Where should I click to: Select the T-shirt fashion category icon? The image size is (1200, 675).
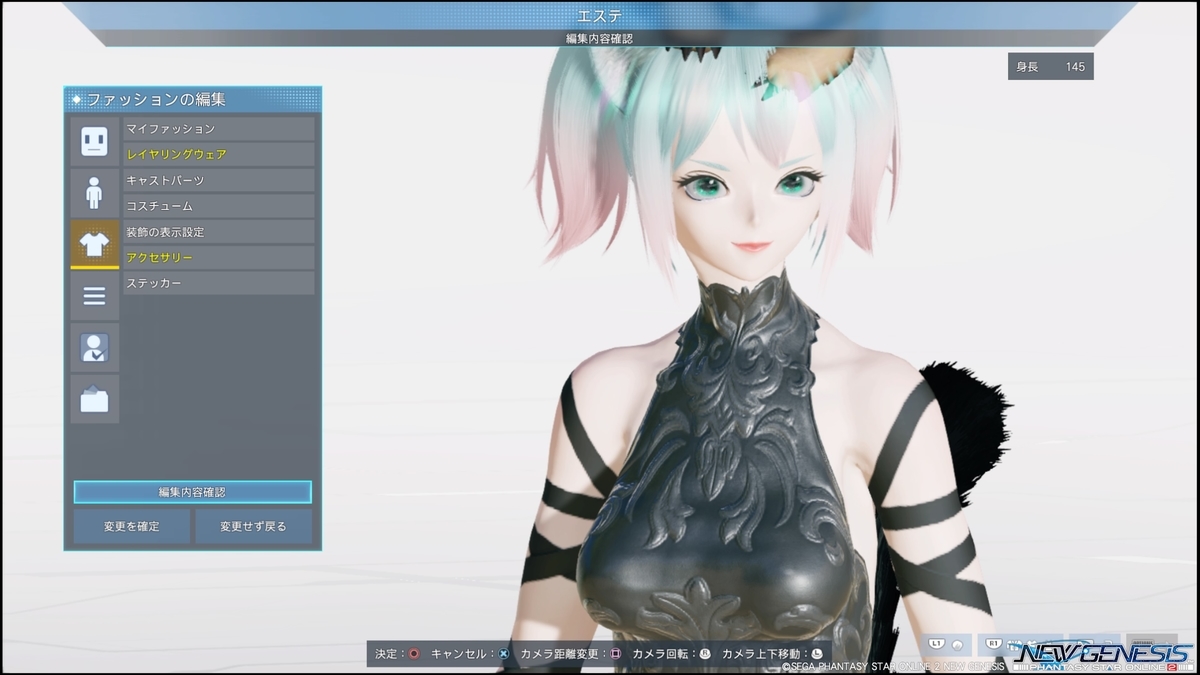coord(94,244)
